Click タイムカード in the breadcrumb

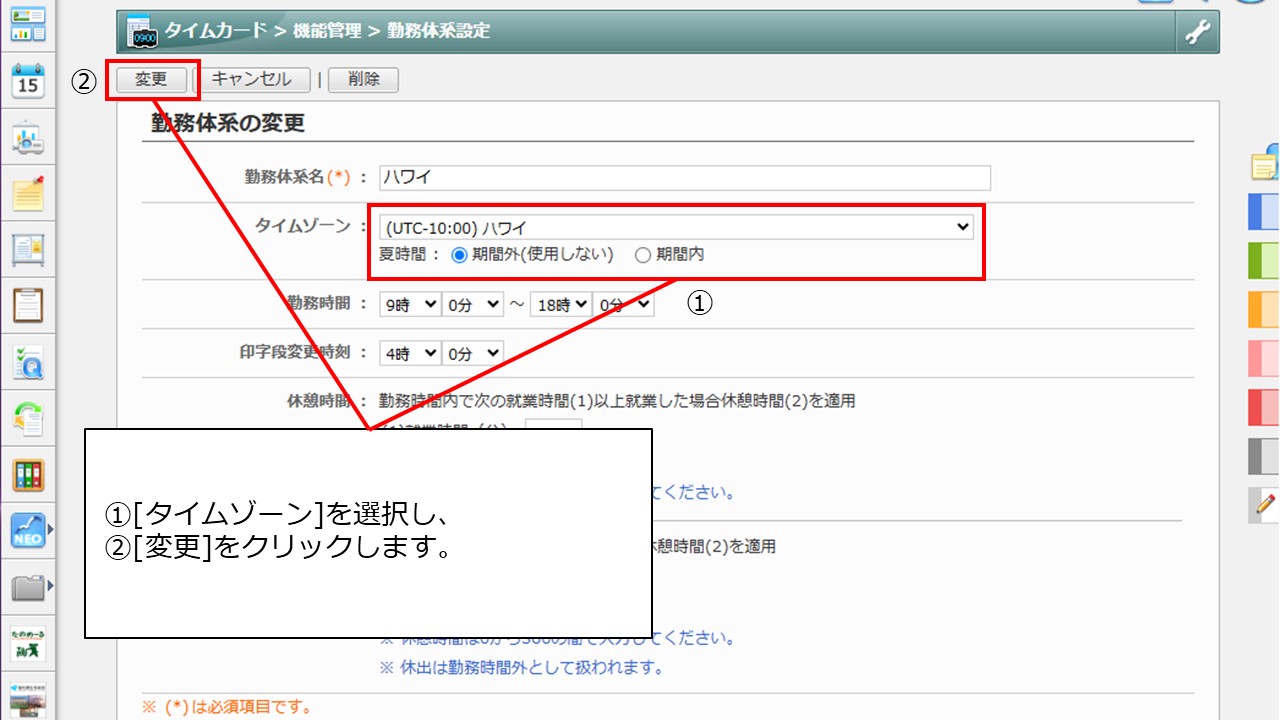point(217,31)
